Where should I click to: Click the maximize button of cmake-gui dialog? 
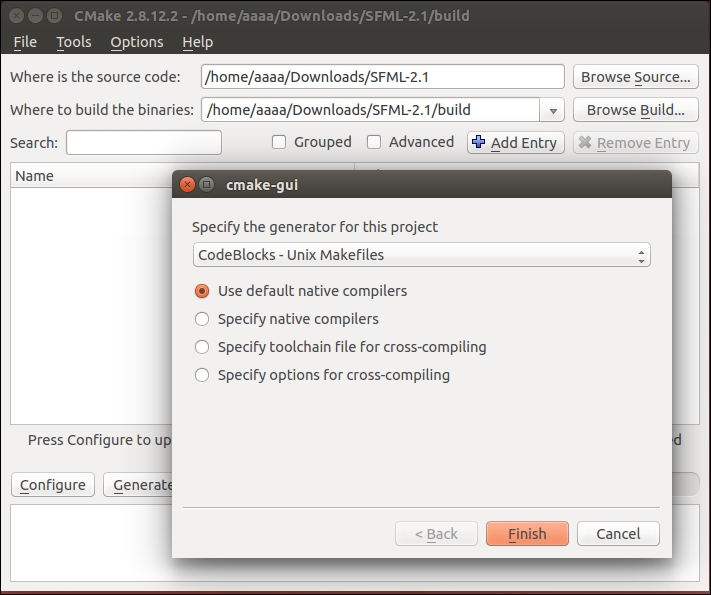207,185
